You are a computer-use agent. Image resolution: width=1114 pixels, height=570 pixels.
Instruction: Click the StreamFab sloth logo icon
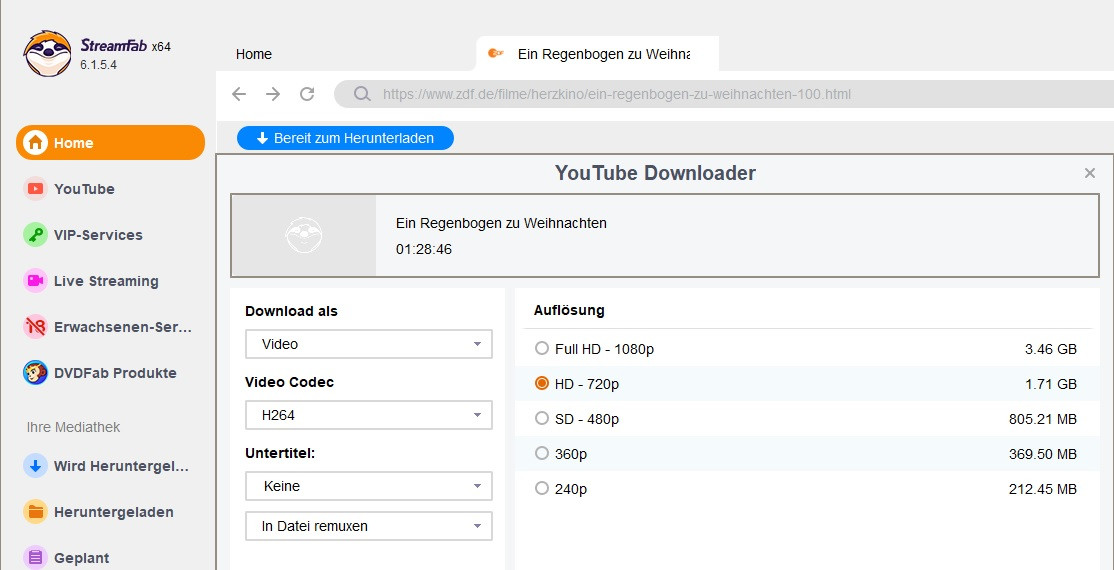pos(48,53)
